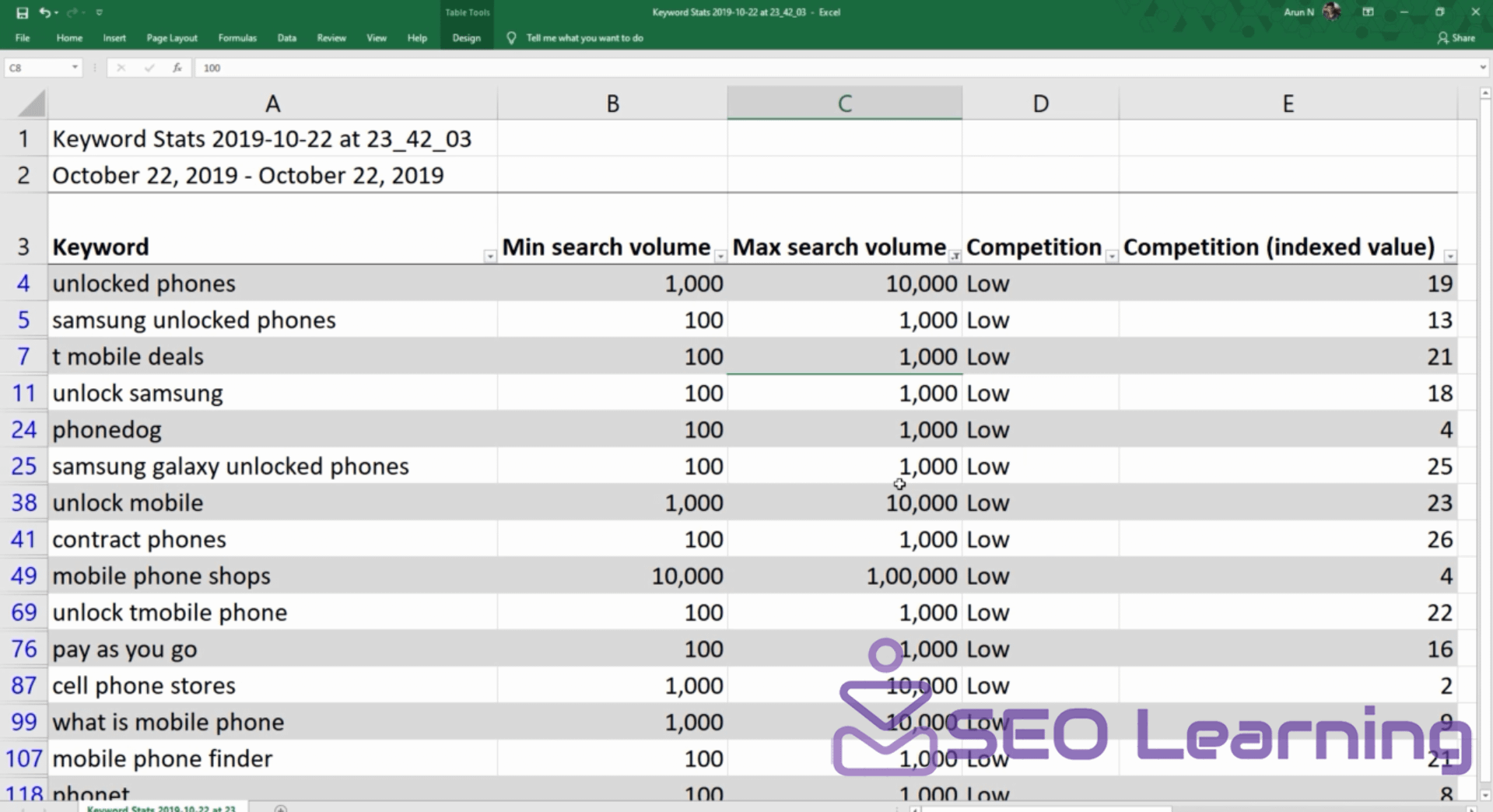Image resolution: width=1493 pixels, height=812 pixels.
Task: Open the File tab
Action: (x=23, y=37)
